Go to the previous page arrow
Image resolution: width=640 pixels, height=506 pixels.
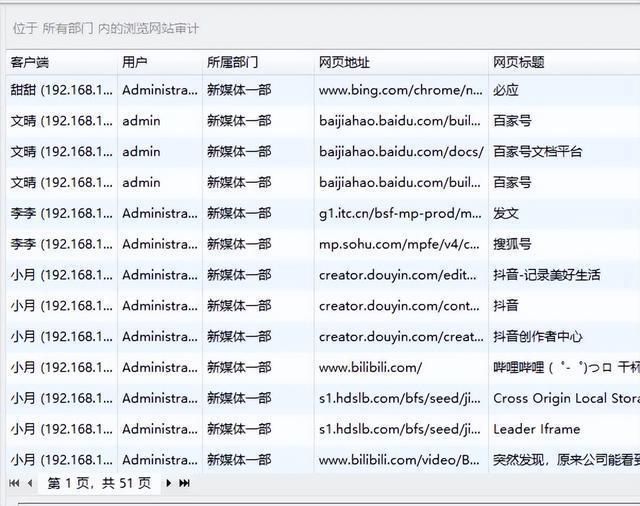[30, 483]
